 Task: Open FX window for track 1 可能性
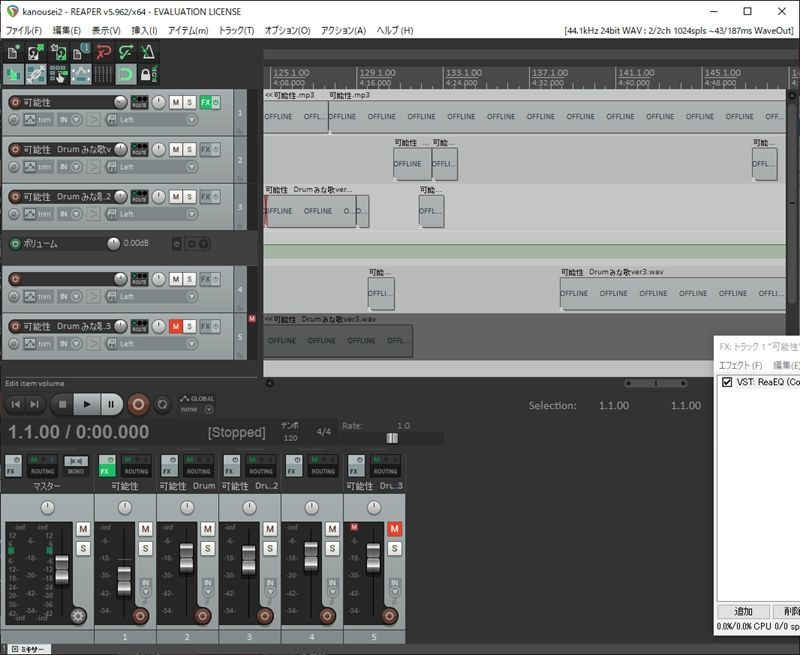pos(205,102)
